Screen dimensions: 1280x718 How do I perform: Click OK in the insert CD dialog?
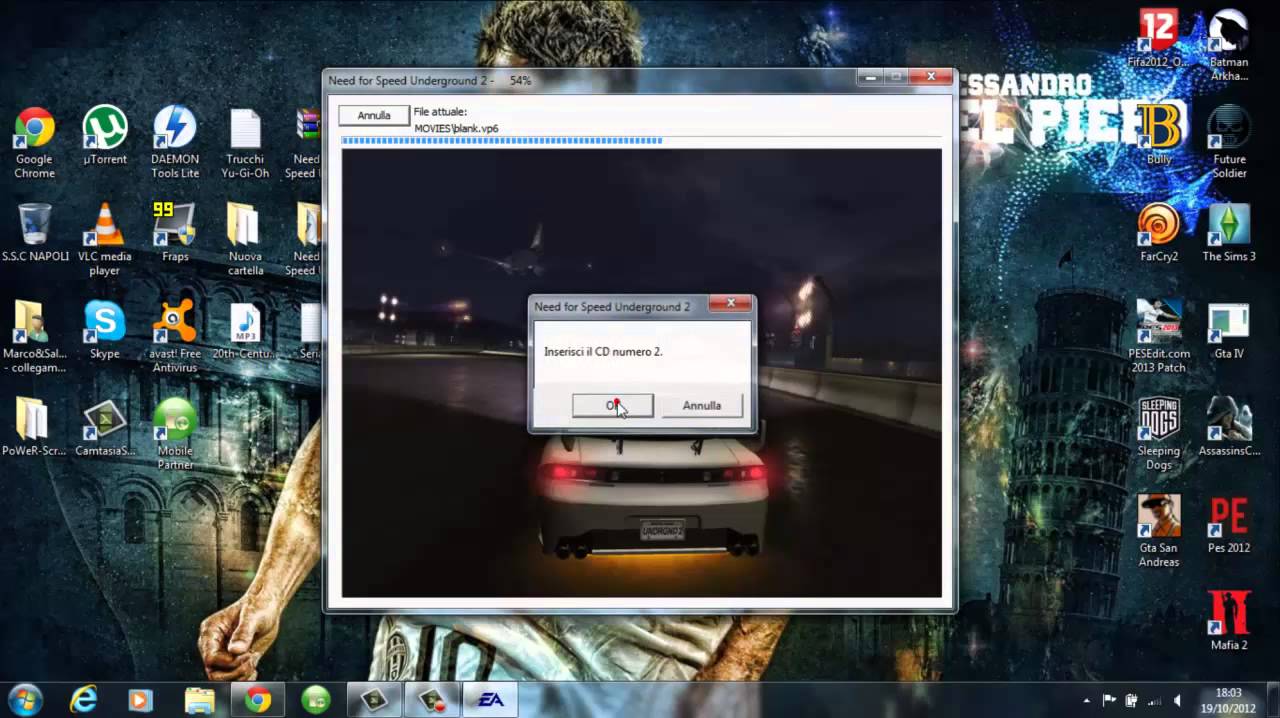pyautogui.click(x=613, y=405)
